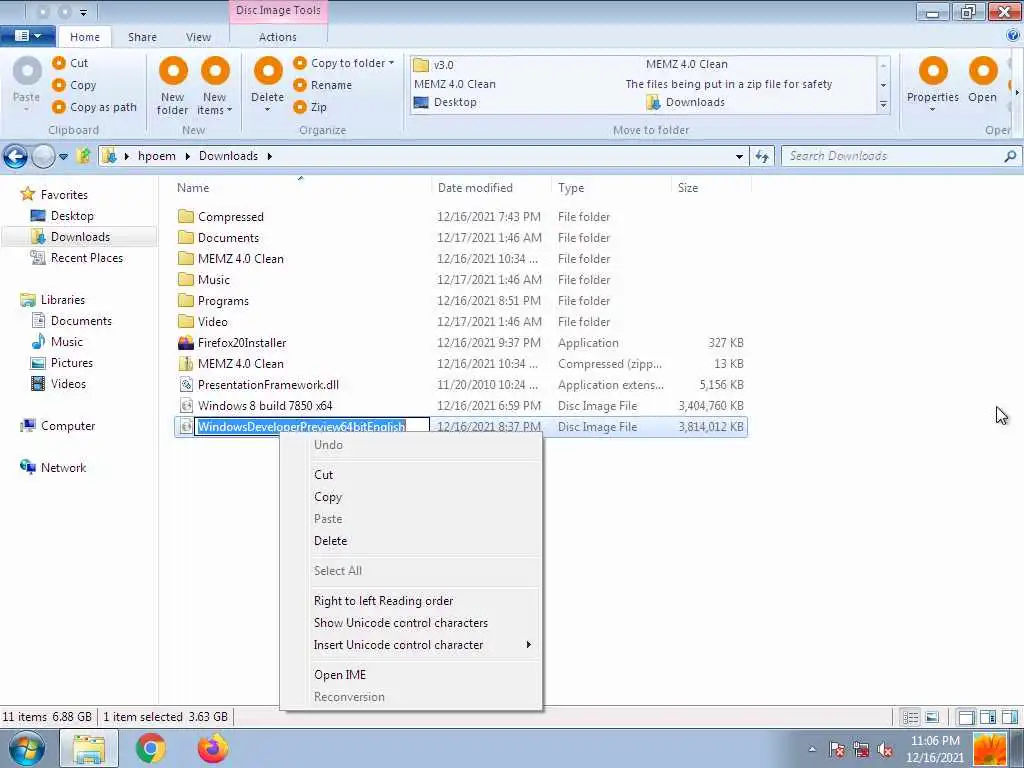The image size is (1024, 768).
Task: Click the Zip ribbon icon
Action: click(300, 106)
